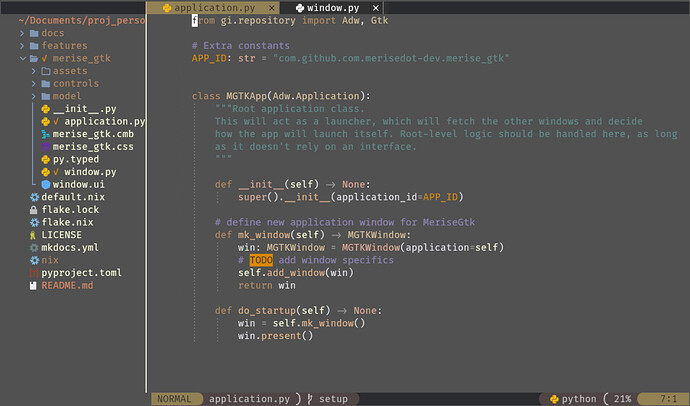Screen dimensions: 690x406
Task: Click the LICENSE file certificate icon
Action: pyautogui.click(x=33, y=235)
